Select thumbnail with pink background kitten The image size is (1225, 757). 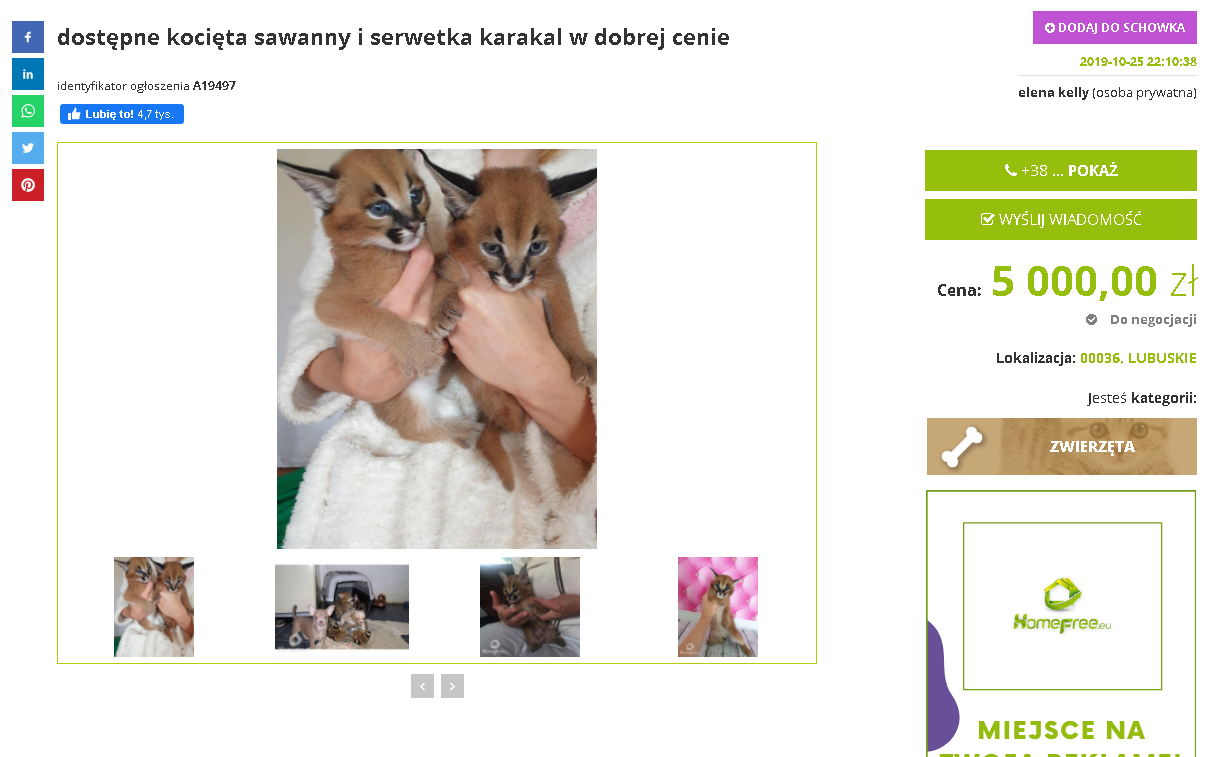click(718, 607)
